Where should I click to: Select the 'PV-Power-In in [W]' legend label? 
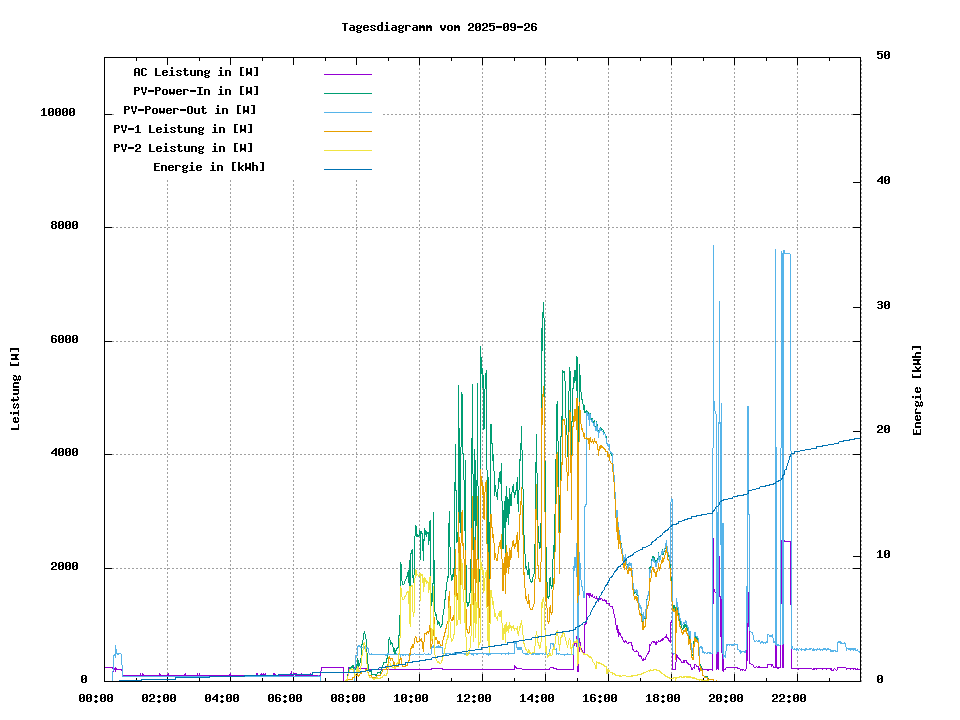(x=196, y=91)
